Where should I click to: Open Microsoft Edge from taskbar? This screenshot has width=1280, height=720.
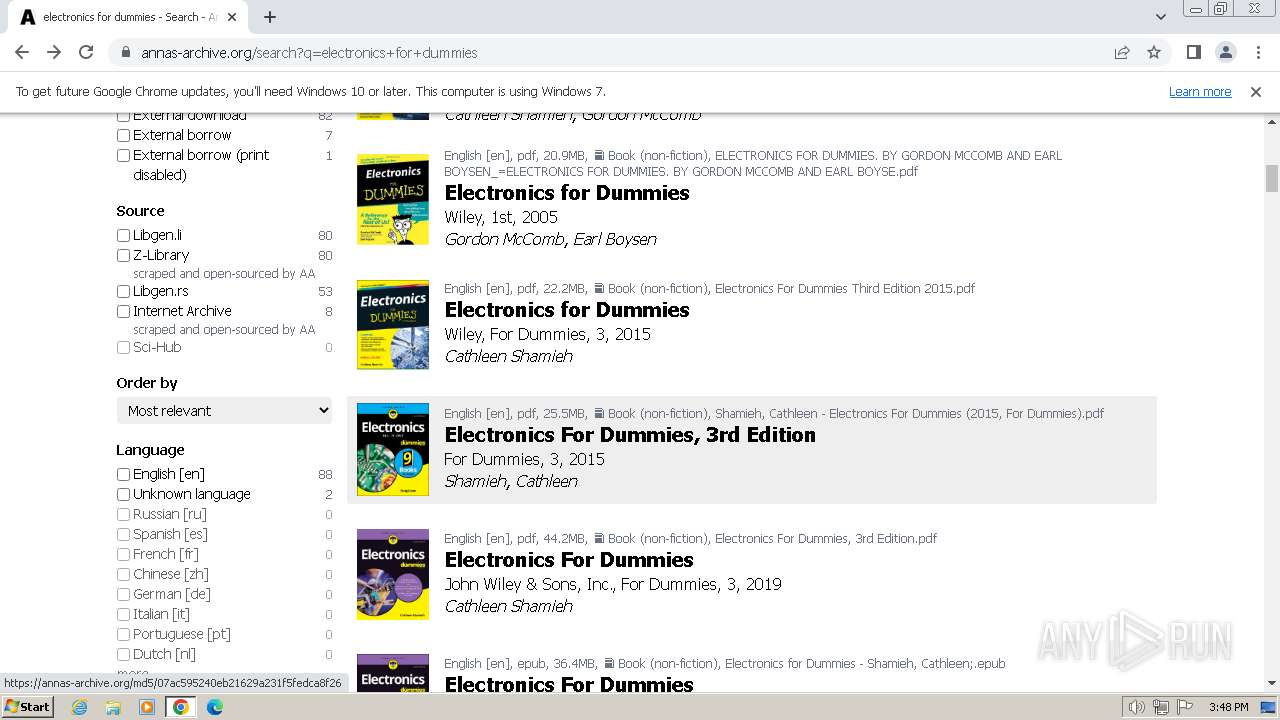click(x=215, y=707)
